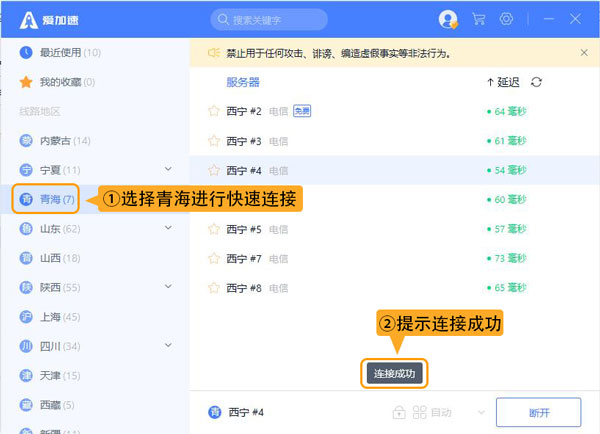Select server 西宁 #4 in list
This screenshot has width=600, height=434.
click(x=395, y=170)
